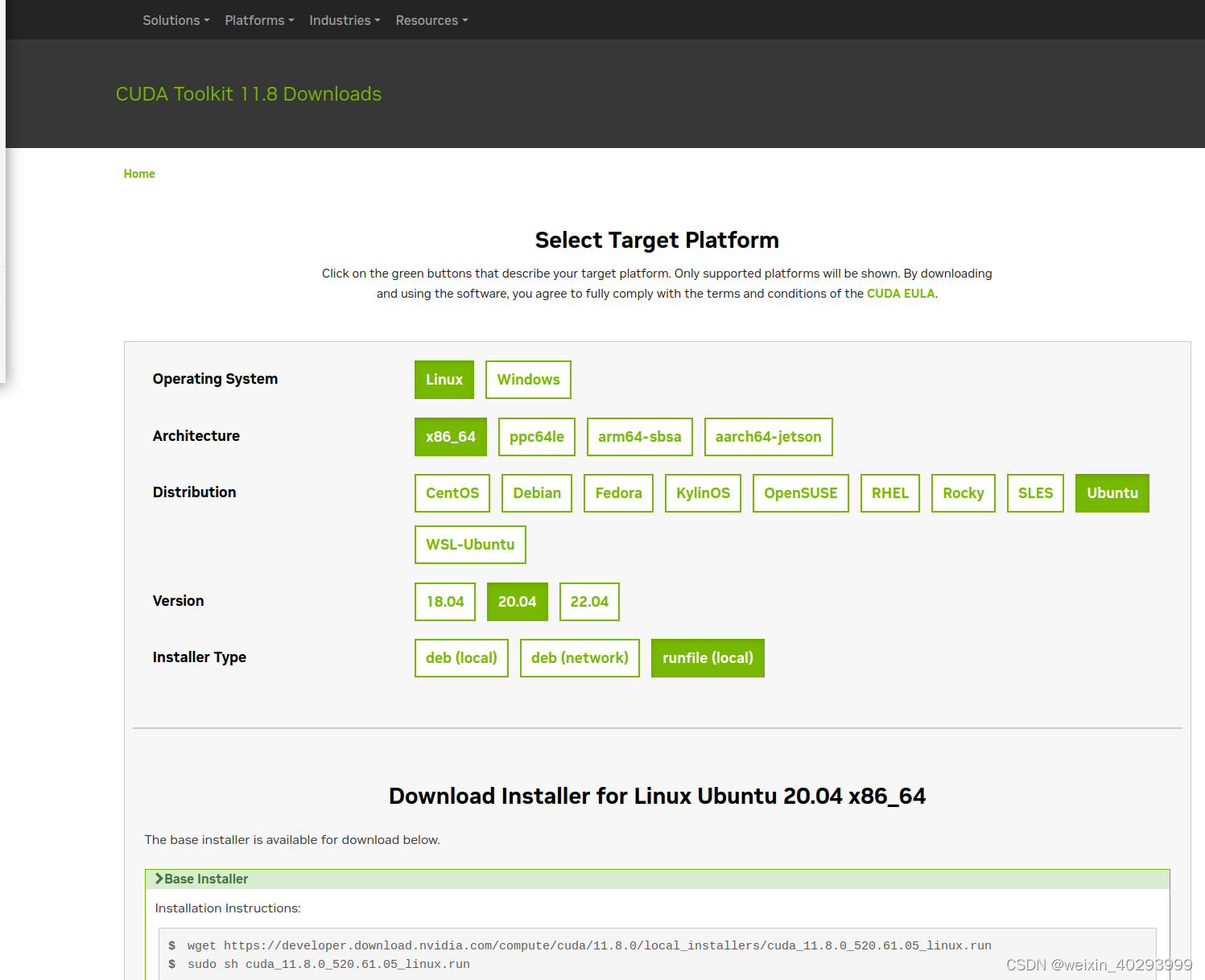Click the Download Installer for Linux heading
1205x980 pixels.
click(657, 796)
